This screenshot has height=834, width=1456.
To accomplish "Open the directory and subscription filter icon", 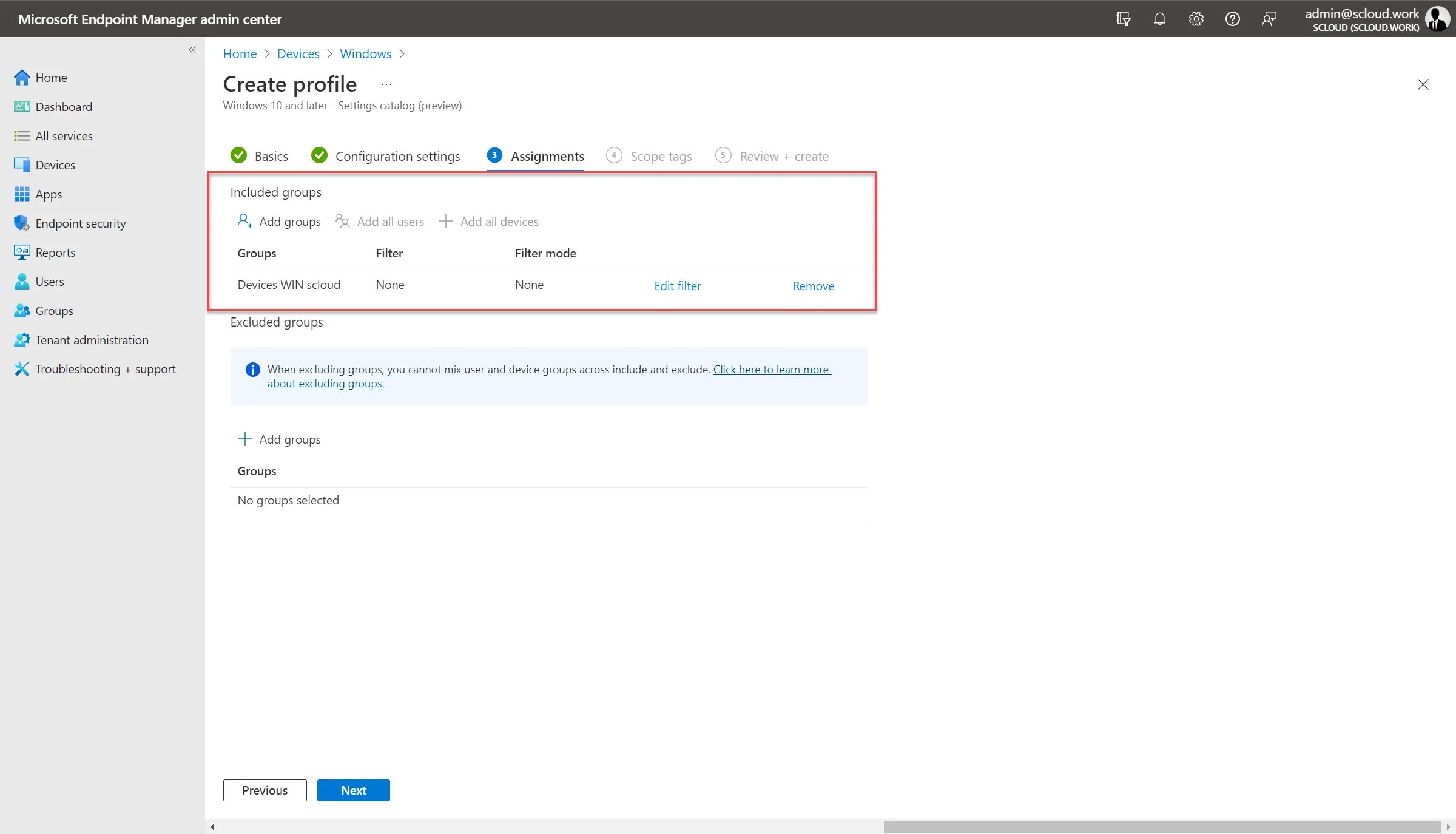I will pyautogui.click(x=1124, y=19).
